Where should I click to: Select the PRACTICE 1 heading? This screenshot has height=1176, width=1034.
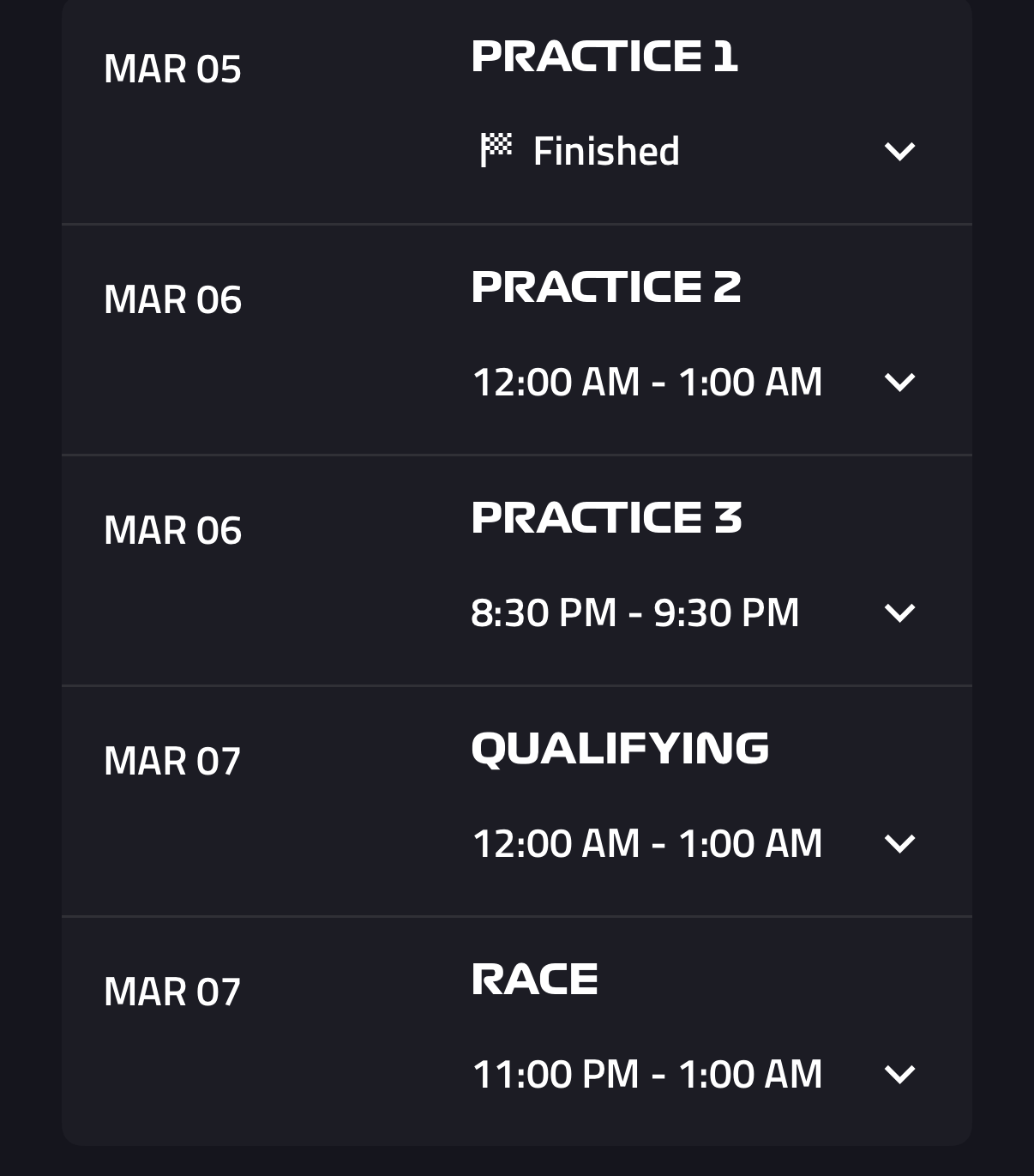[604, 57]
